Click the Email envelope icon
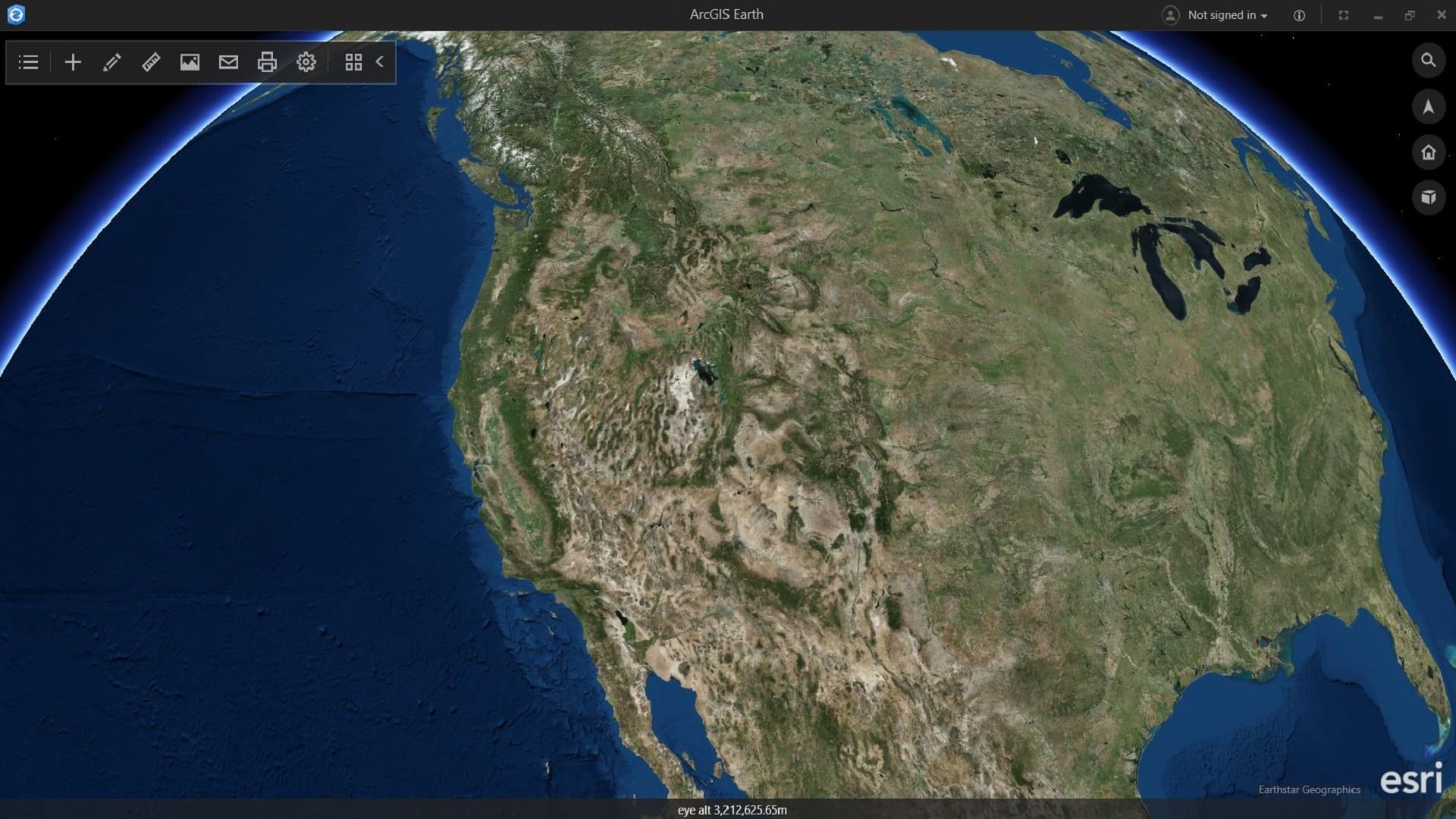This screenshot has height=819, width=1456. [x=228, y=62]
